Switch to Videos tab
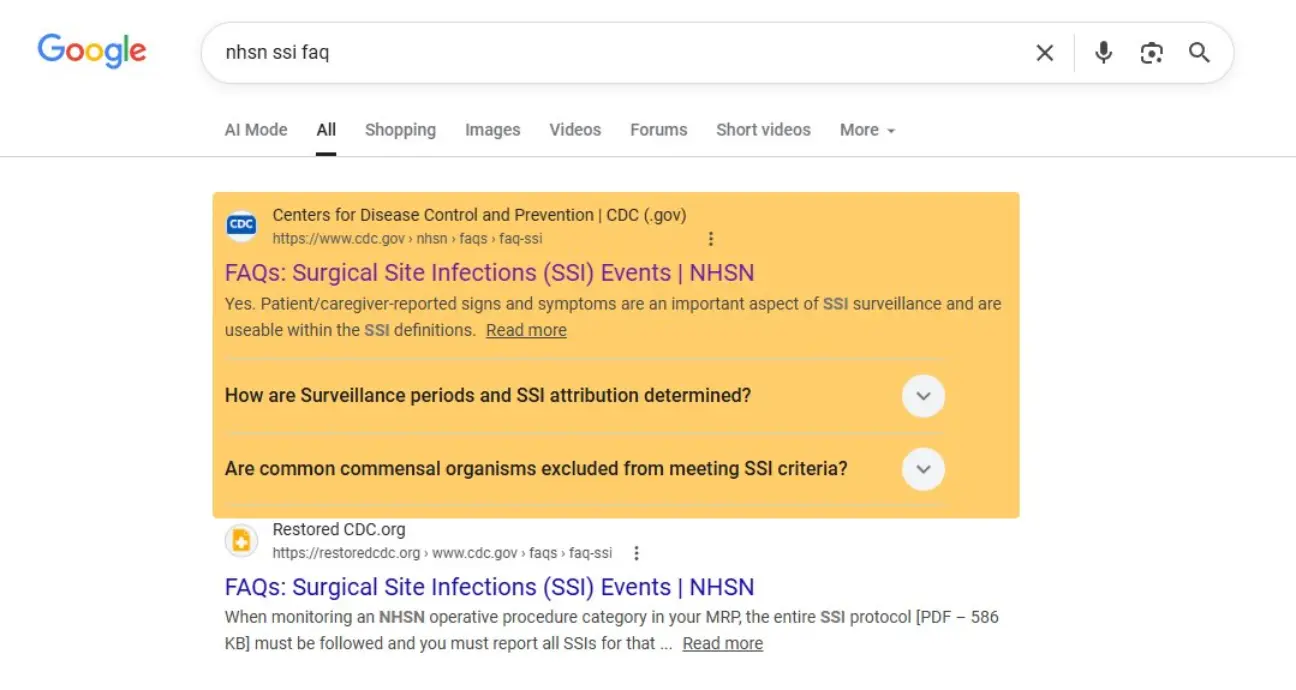 [x=575, y=130]
